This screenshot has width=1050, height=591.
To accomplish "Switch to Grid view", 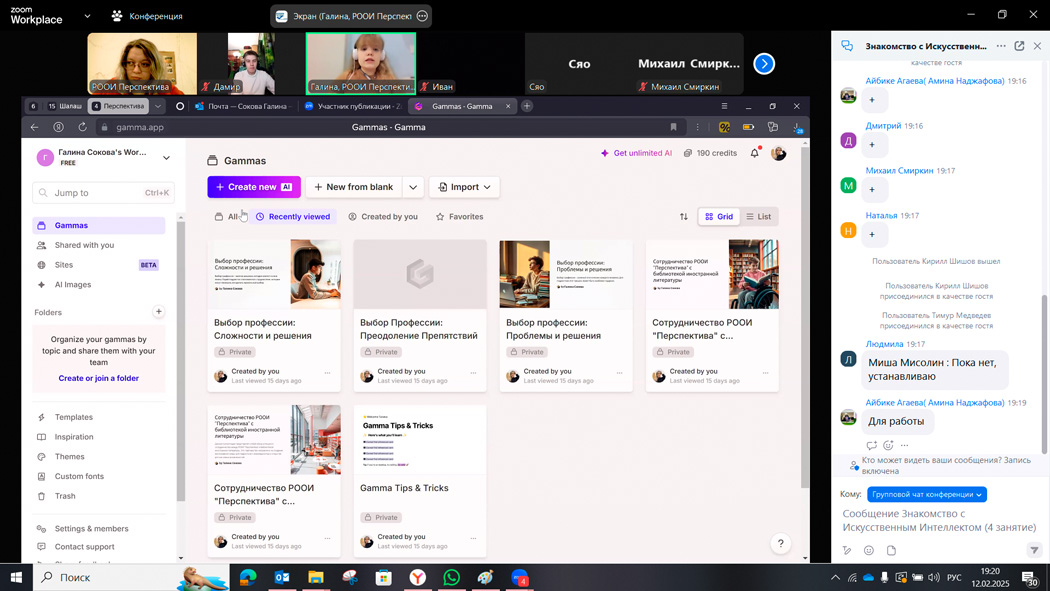I will tap(719, 217).
